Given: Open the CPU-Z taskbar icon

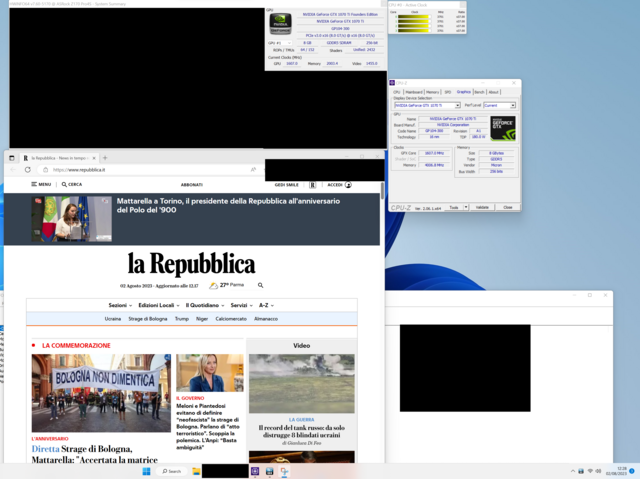Looking at the screenshot, I should (255, 471).
